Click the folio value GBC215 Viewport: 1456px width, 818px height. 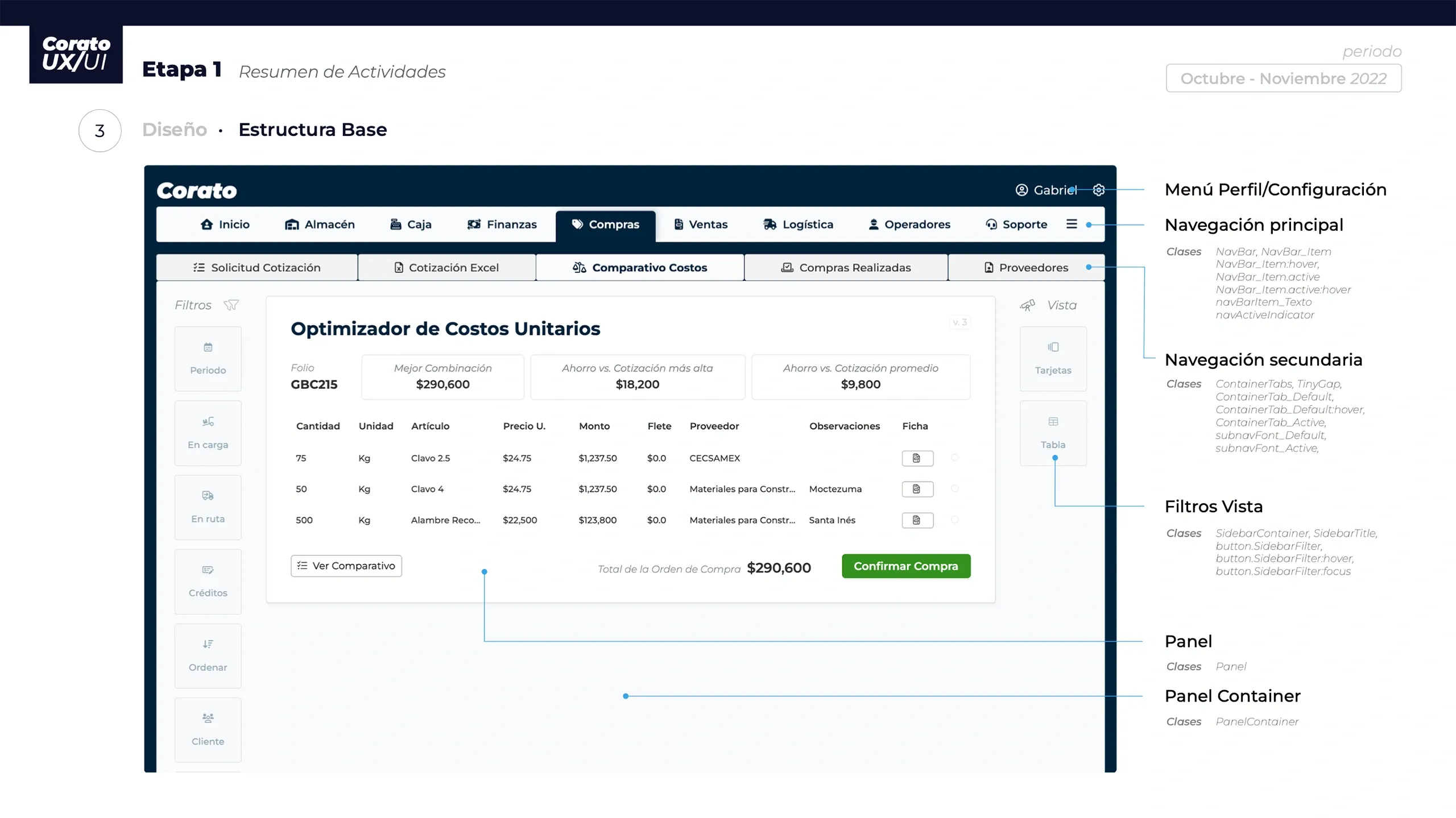[314, 385]
